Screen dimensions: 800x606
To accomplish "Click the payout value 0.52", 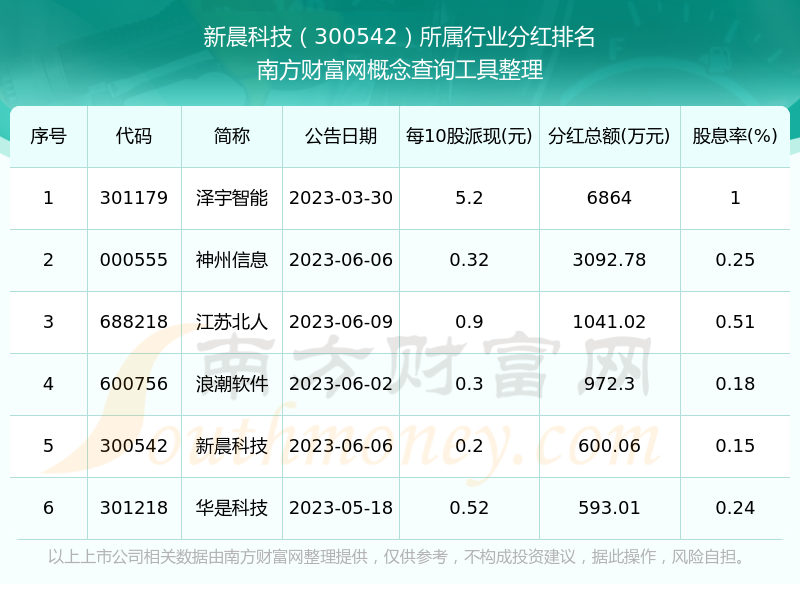I will click(x=469, y=508).
